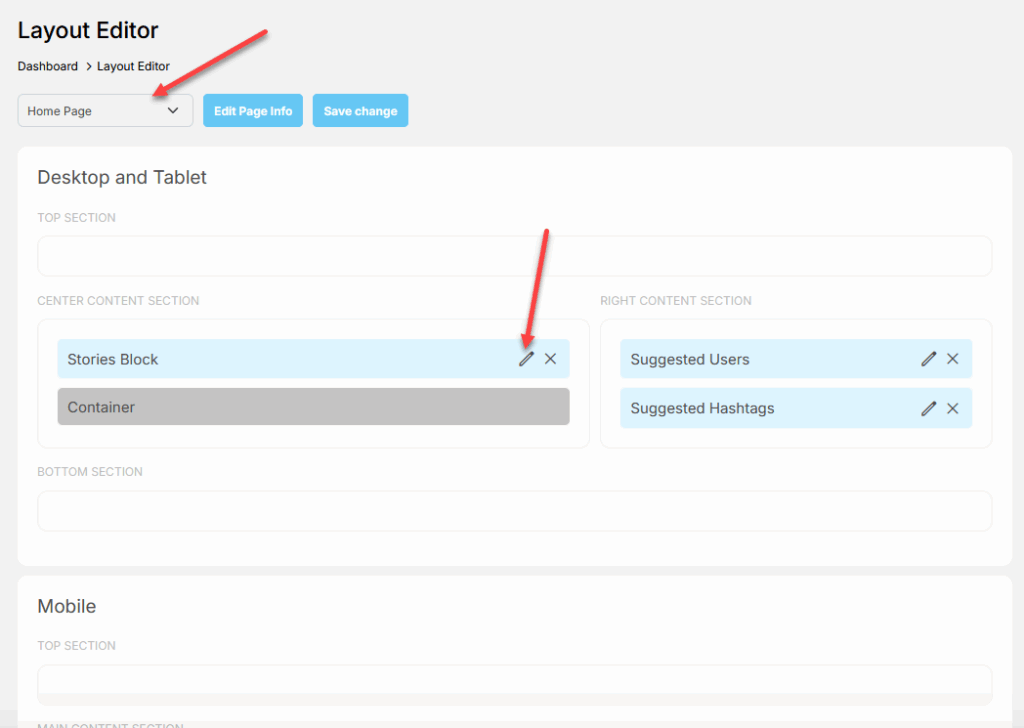Click Layout Editor breadcrumb item
This screenshot has width=1024, height=728.
pos(133,66)
